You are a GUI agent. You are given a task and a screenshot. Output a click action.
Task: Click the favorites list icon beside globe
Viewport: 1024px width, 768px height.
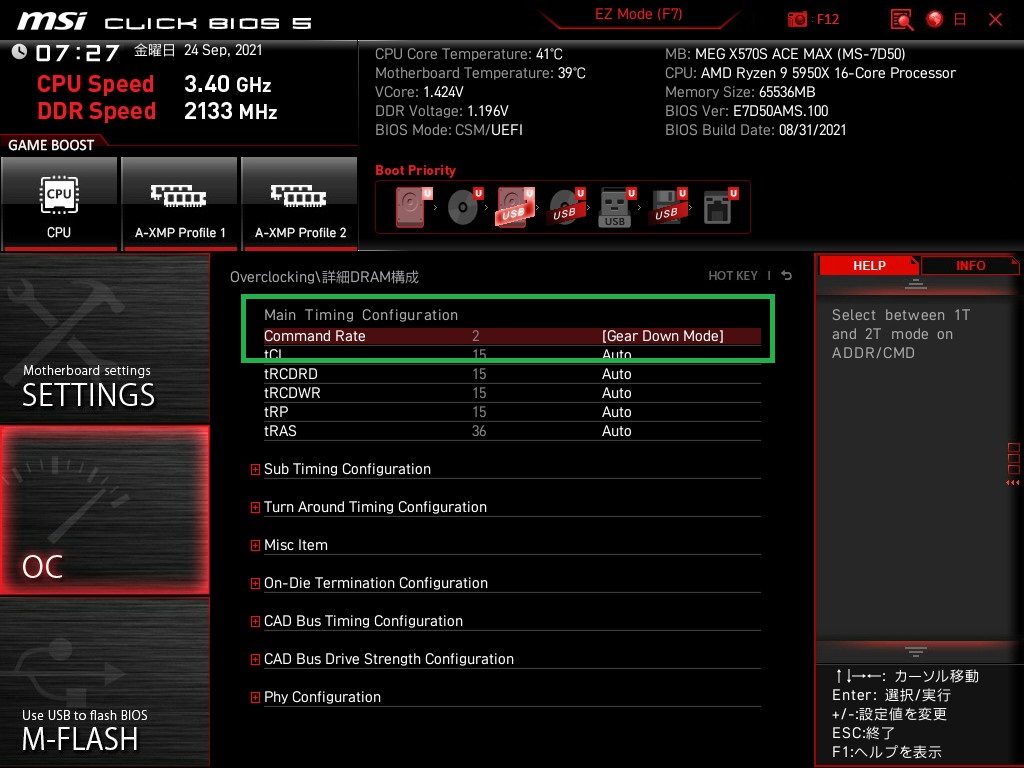(960, 19)
